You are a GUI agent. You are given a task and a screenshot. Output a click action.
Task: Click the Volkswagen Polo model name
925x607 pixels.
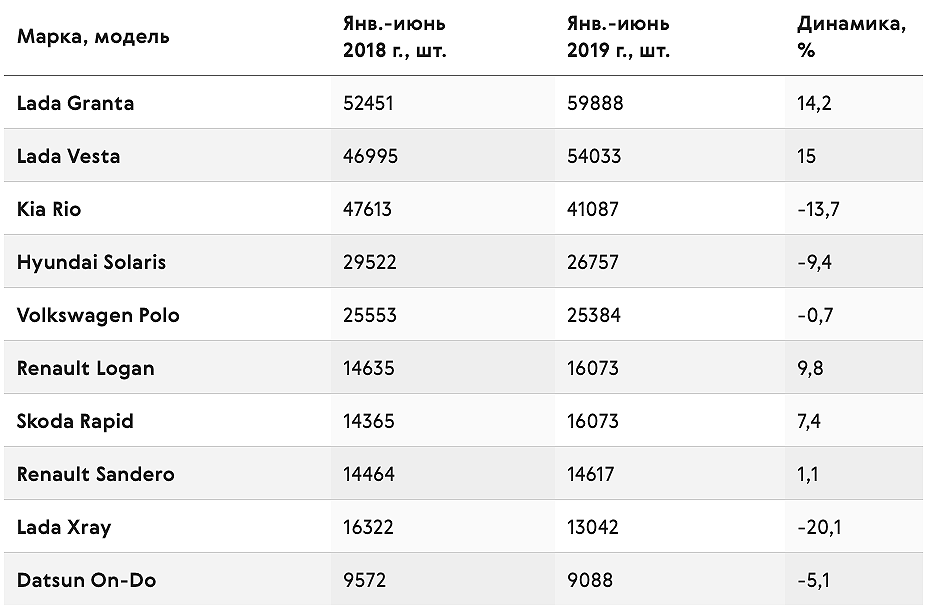click(98, 316)
